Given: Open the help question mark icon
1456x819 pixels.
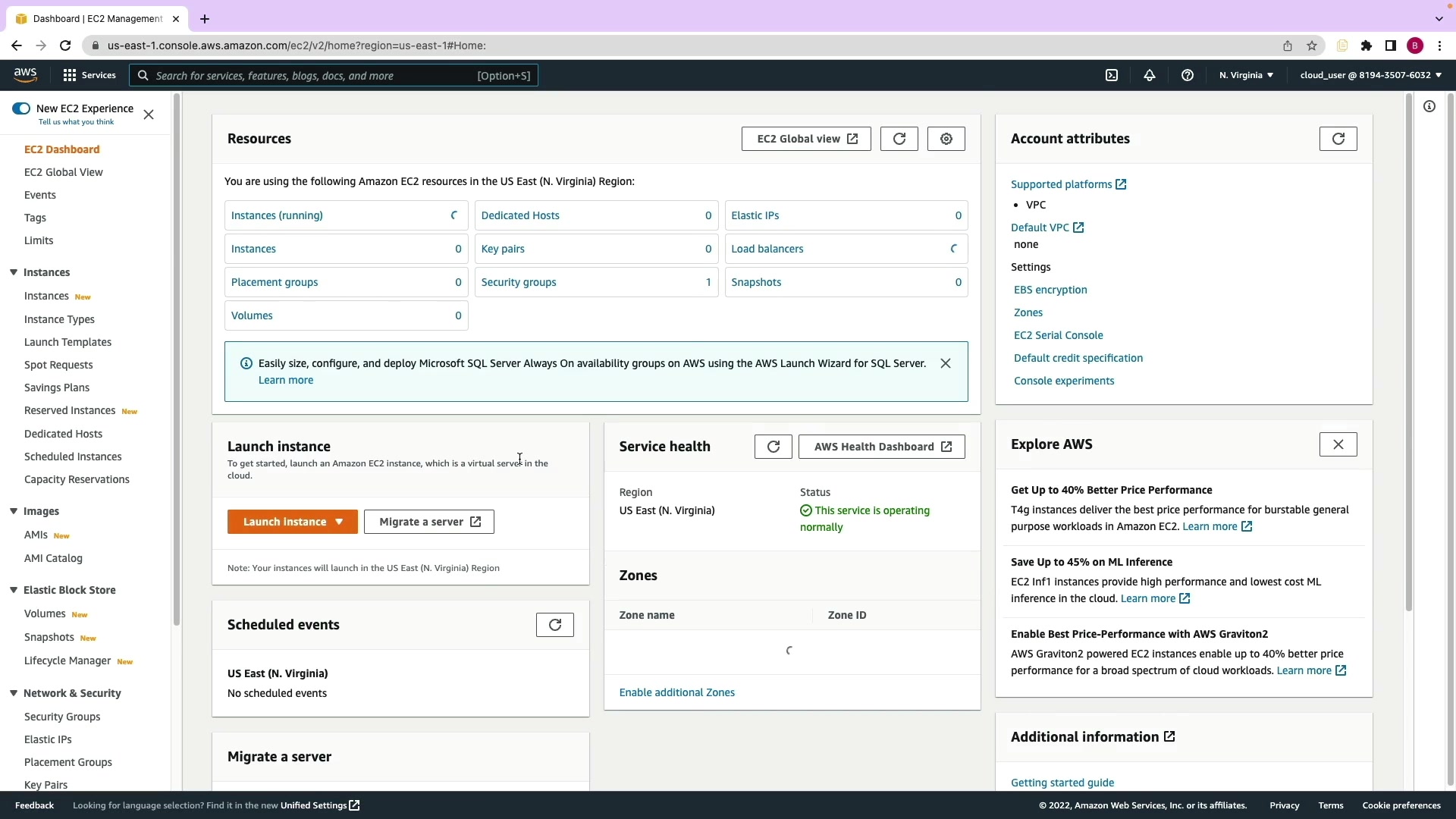Looking at the screenshot, I should 1188,75.
